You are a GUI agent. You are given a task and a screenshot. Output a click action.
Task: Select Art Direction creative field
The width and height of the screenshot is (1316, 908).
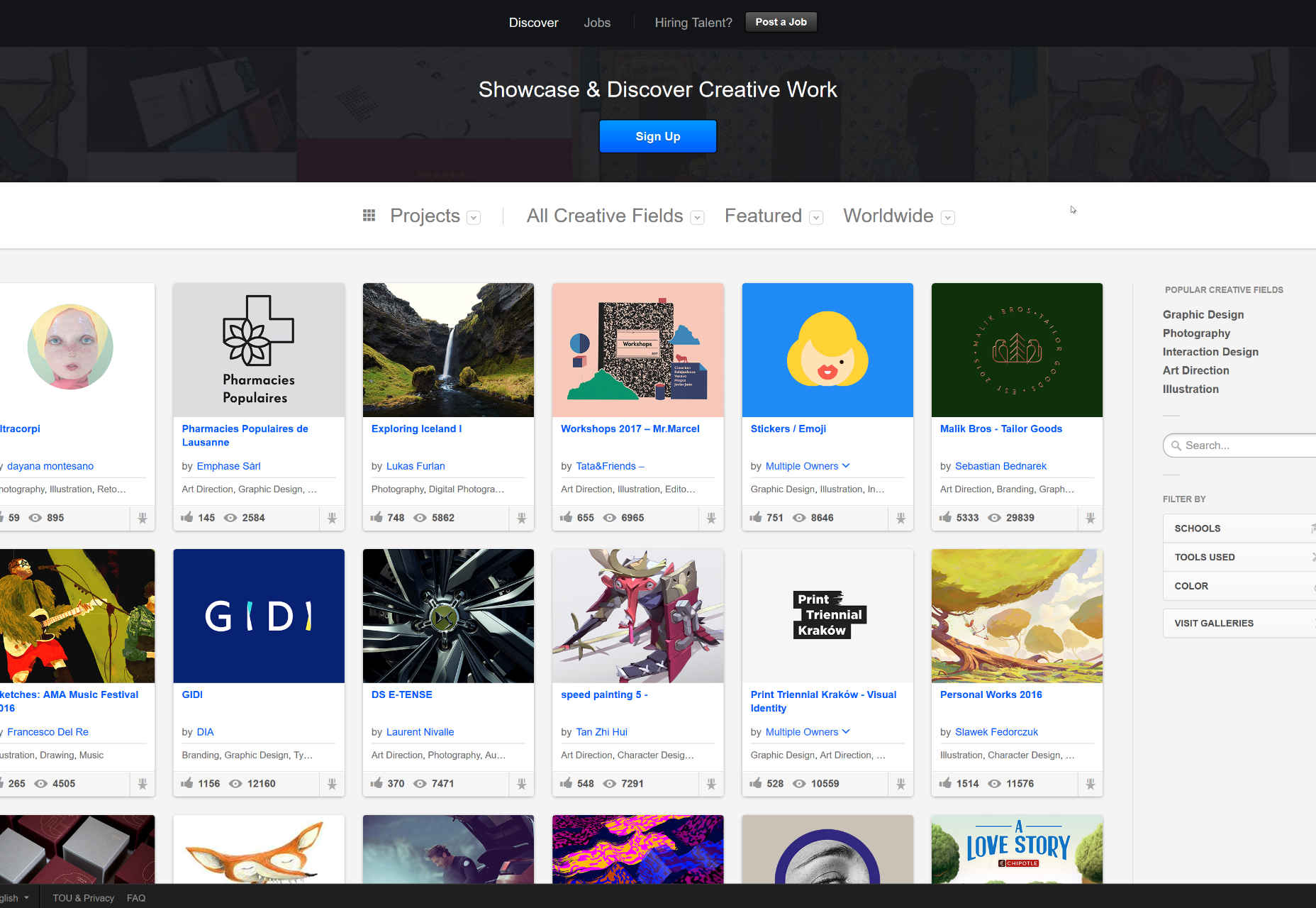click(1195, 370)
